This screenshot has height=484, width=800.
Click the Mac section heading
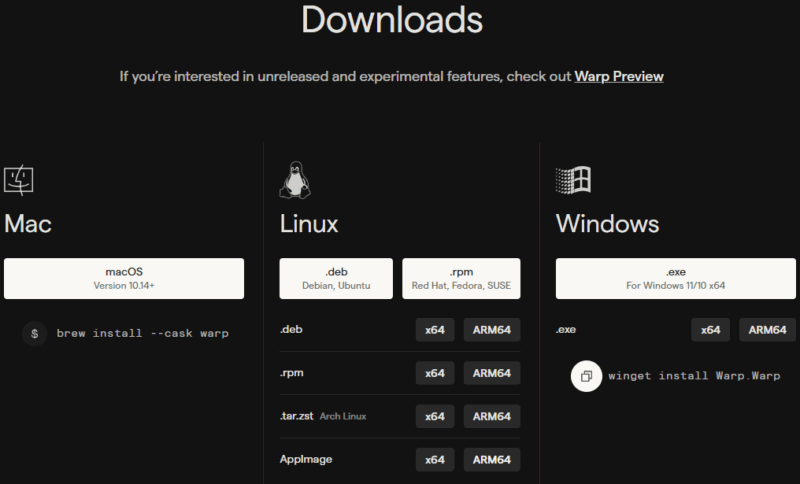coord(28,224)
